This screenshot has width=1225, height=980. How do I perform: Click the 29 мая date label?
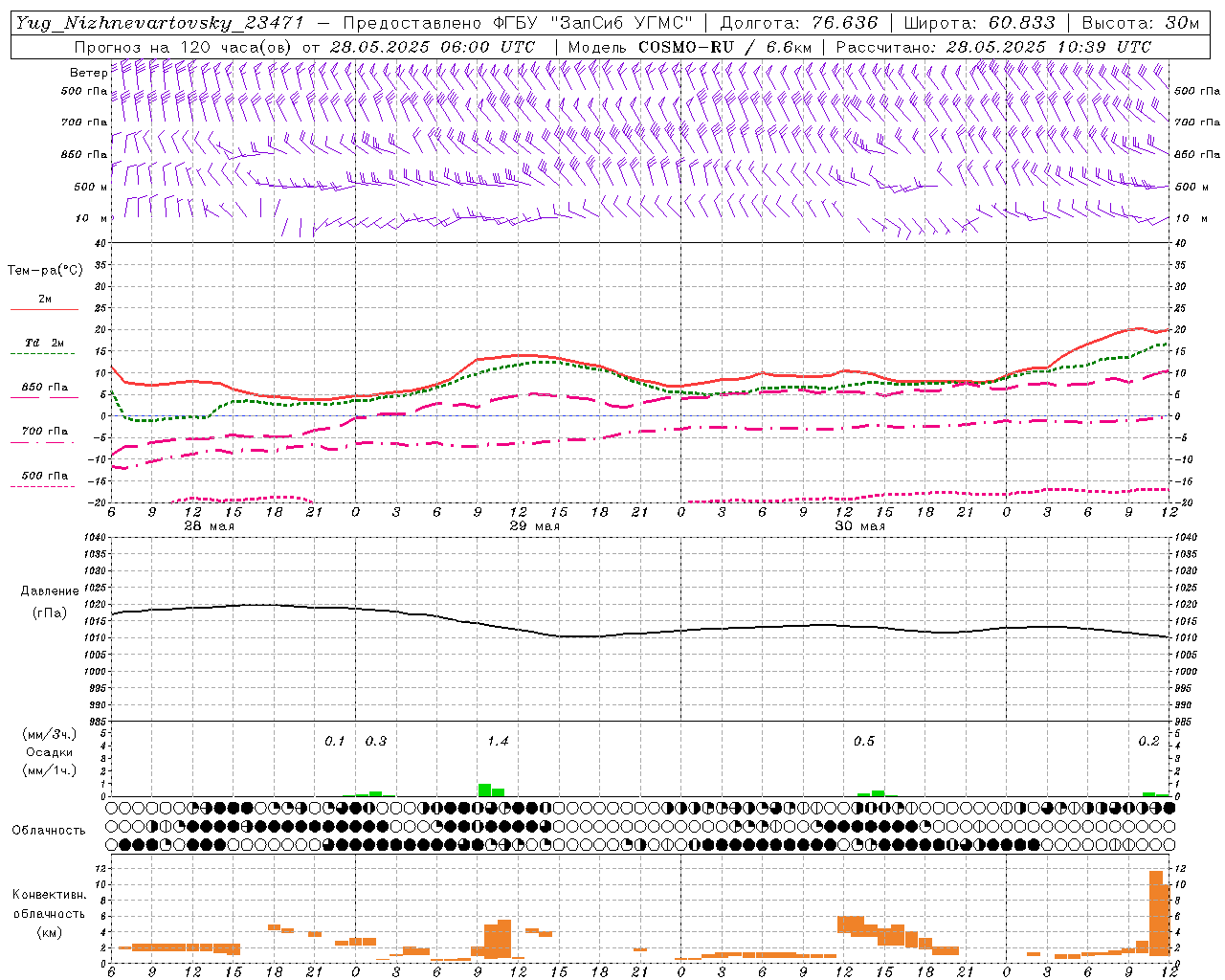tap(535, 526)
